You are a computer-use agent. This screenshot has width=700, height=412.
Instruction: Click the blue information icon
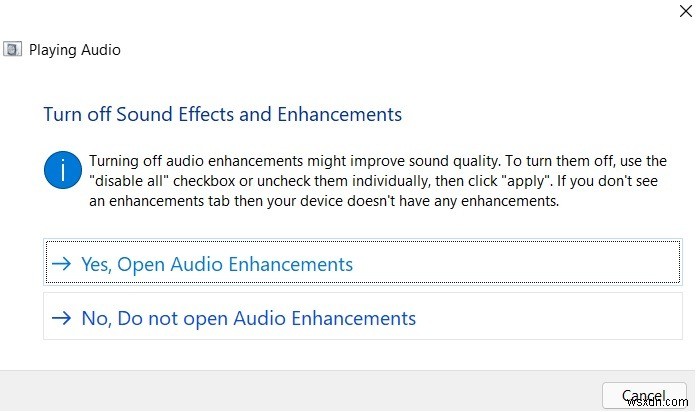pyautogui.click(x=63, y=169)
